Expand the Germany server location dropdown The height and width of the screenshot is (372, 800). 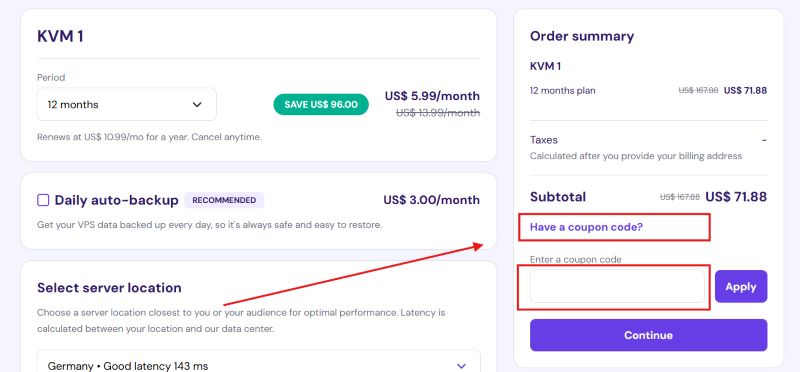[x=259, y=364]
